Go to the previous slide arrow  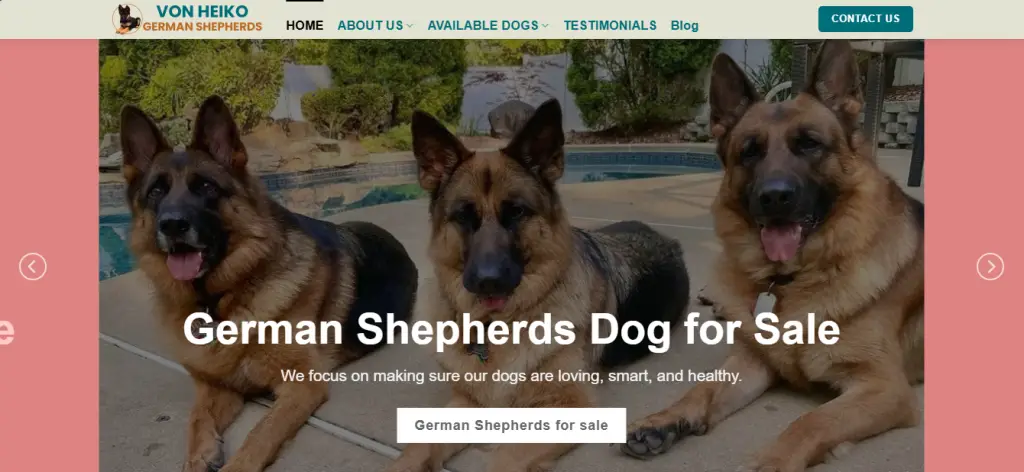coord(33,266)
